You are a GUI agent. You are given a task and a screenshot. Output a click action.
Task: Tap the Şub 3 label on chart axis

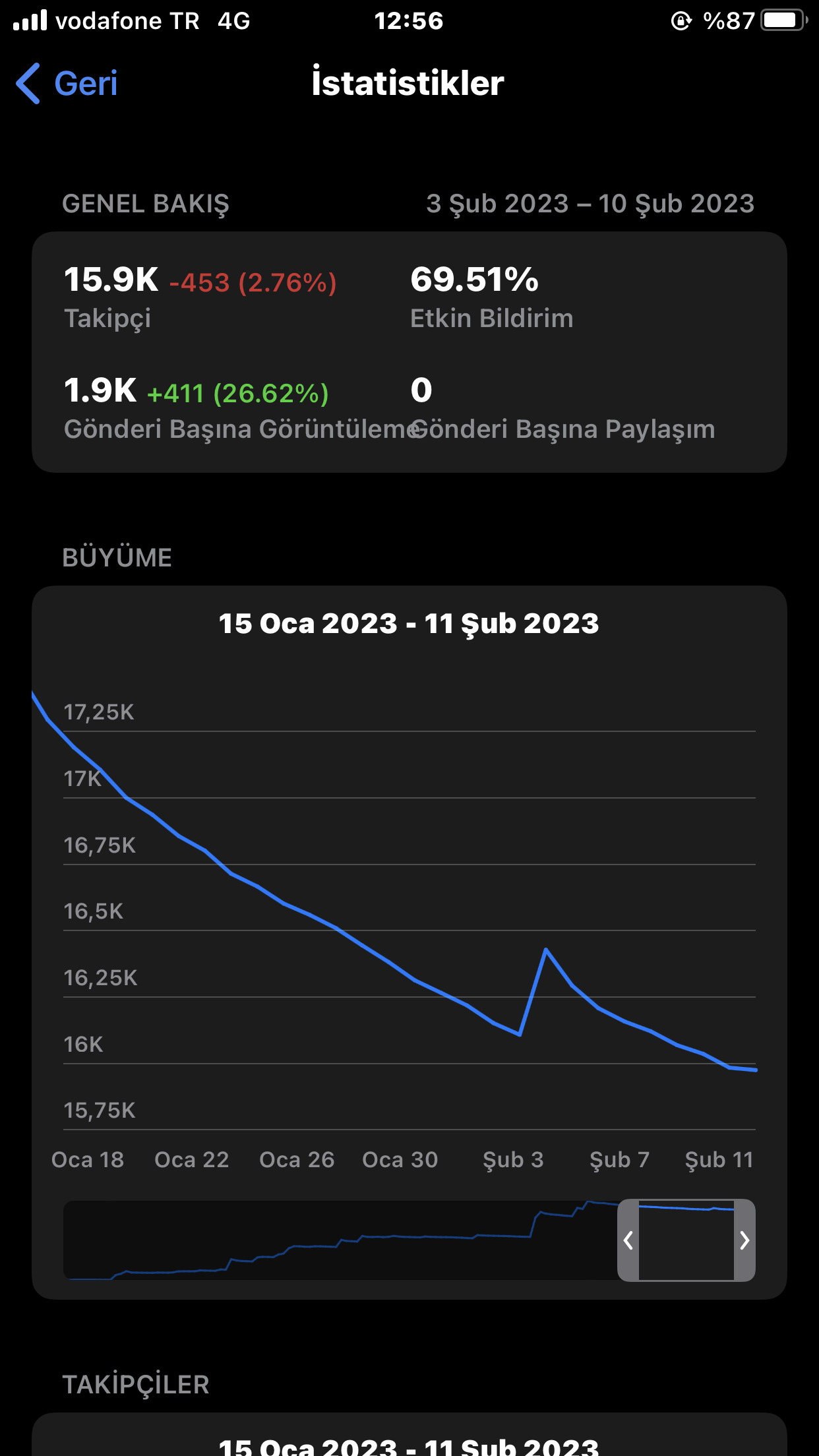513,1160
